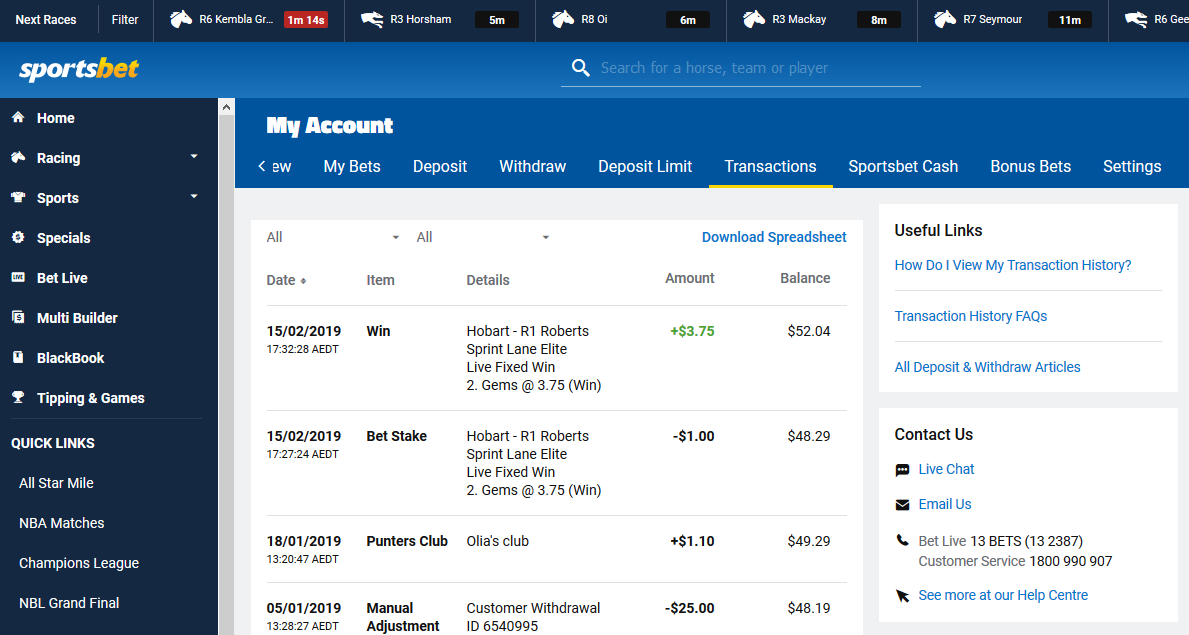The image size is (1189, 635).
Task: Open Transaction History FAQs link
Action: click(x=971, y=316)
